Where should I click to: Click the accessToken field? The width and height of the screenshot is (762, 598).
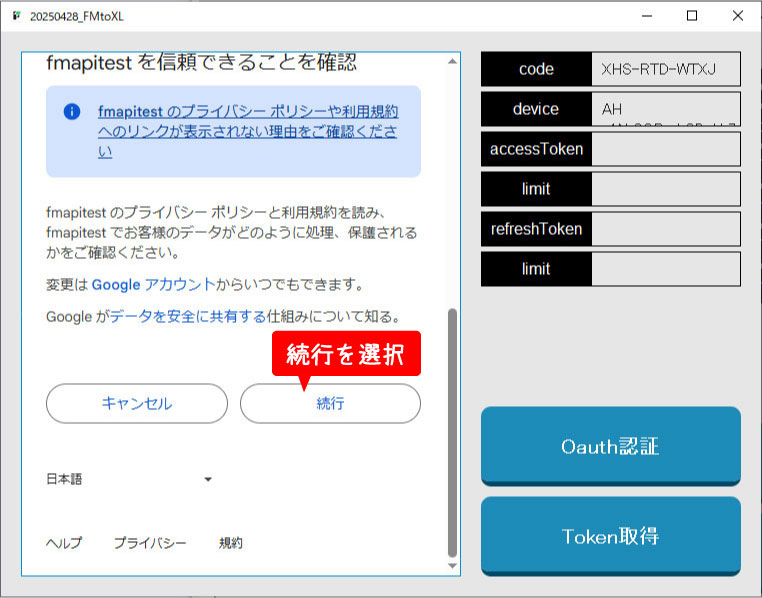coord(666,149)
